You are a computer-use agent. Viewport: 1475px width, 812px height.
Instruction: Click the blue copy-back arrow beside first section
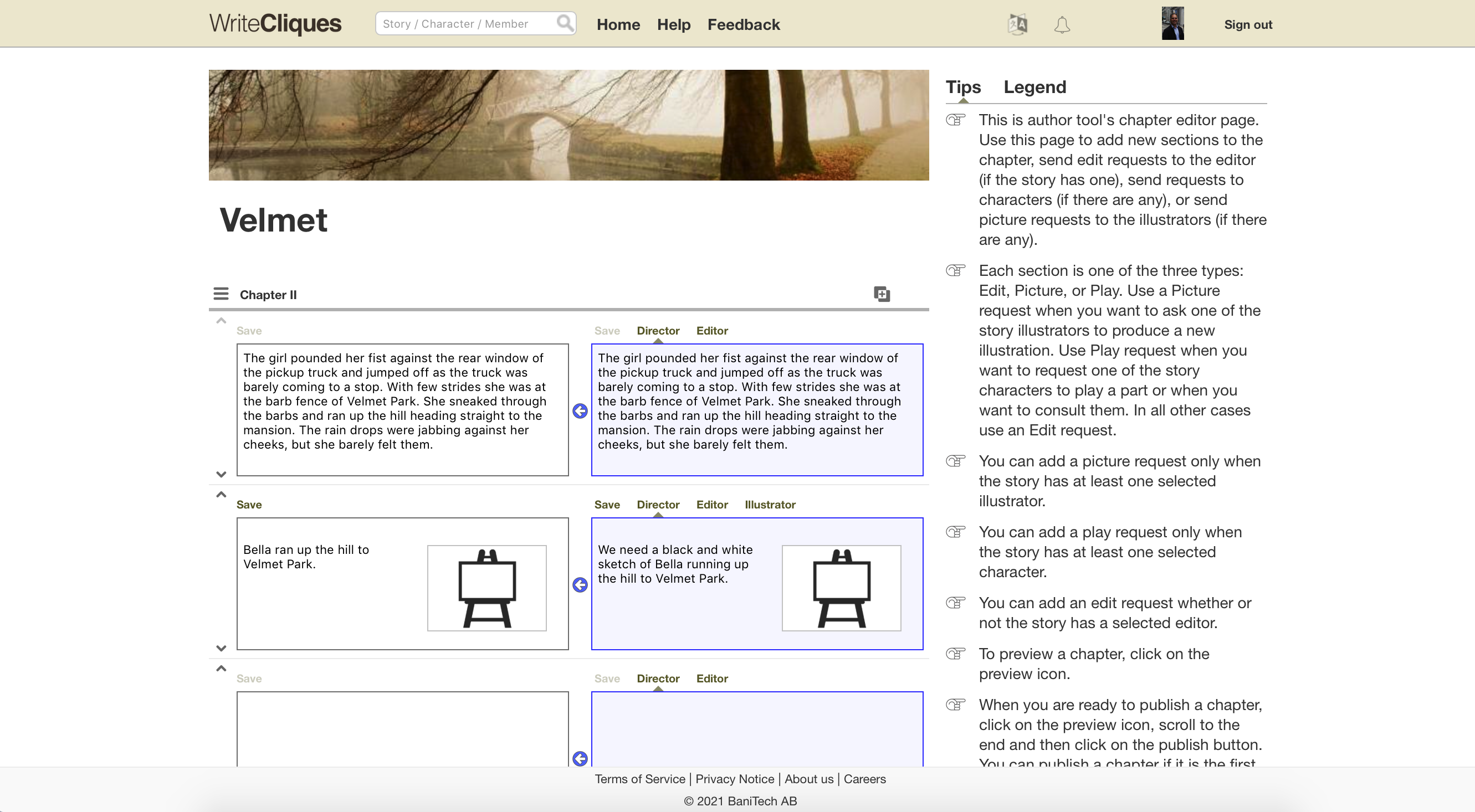click(580, 411)
